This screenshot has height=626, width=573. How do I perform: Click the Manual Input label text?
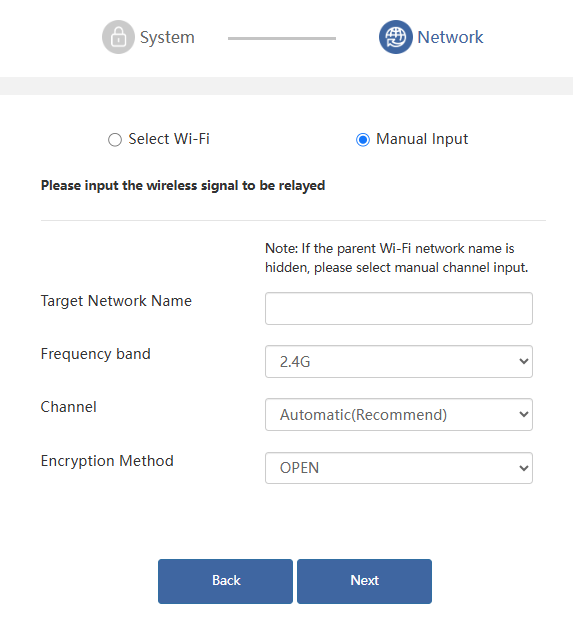[422, 139]
